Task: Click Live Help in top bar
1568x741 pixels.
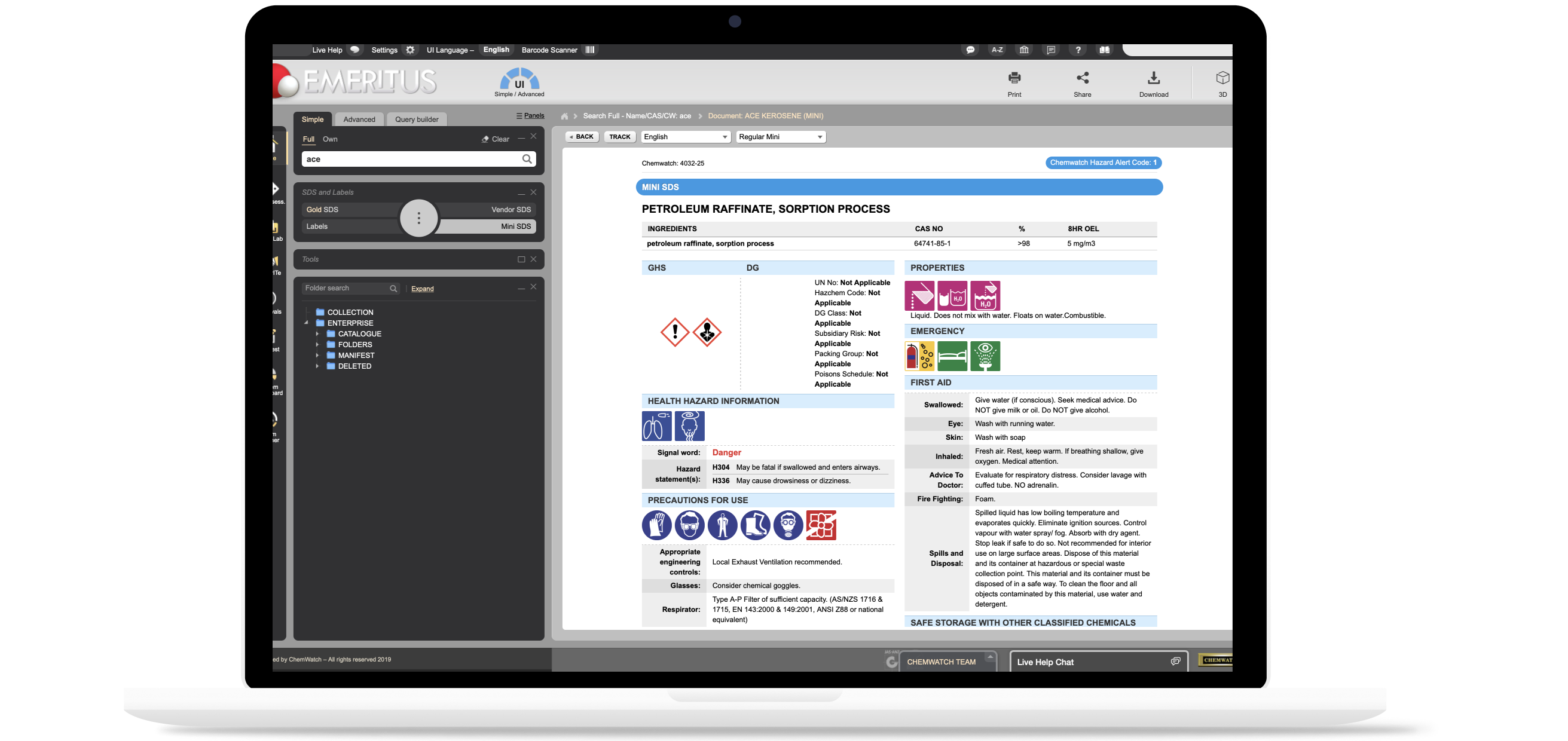Action: pos(327,50)
